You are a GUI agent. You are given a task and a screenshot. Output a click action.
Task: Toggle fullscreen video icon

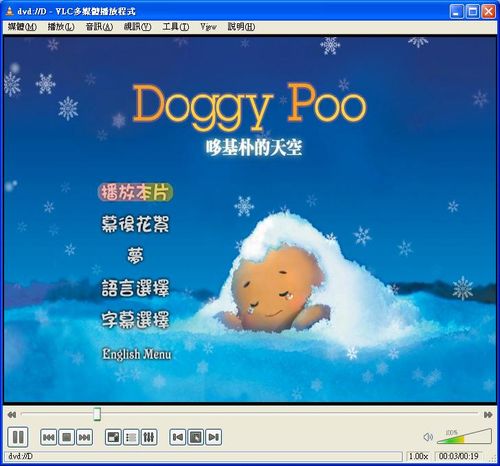pos(113,437)
